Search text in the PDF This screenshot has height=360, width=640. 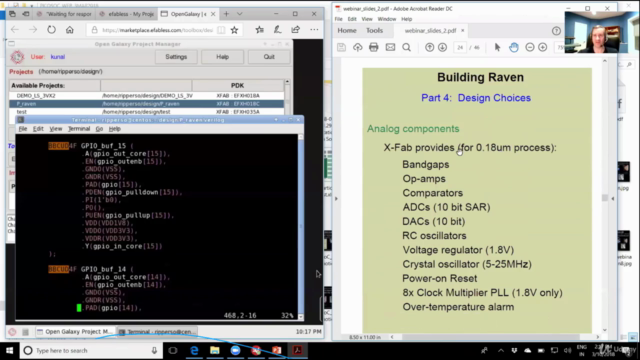coord(407,47)
